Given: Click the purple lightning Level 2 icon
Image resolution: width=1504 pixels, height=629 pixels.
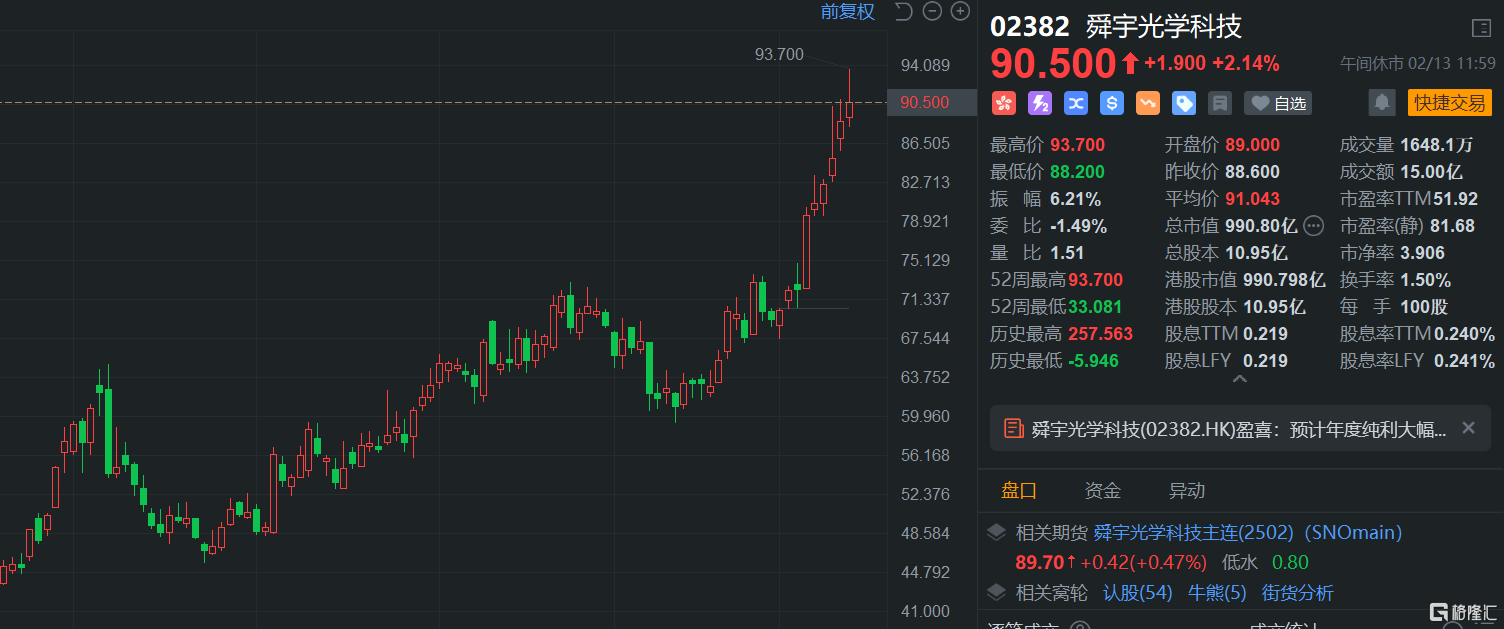Looking at the screenshot, I should [x=1039, y=103].
